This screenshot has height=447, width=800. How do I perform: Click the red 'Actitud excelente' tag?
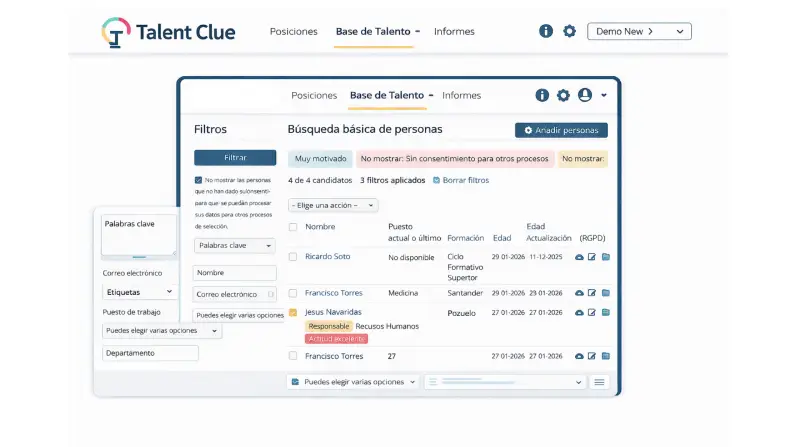coord(336,339)
